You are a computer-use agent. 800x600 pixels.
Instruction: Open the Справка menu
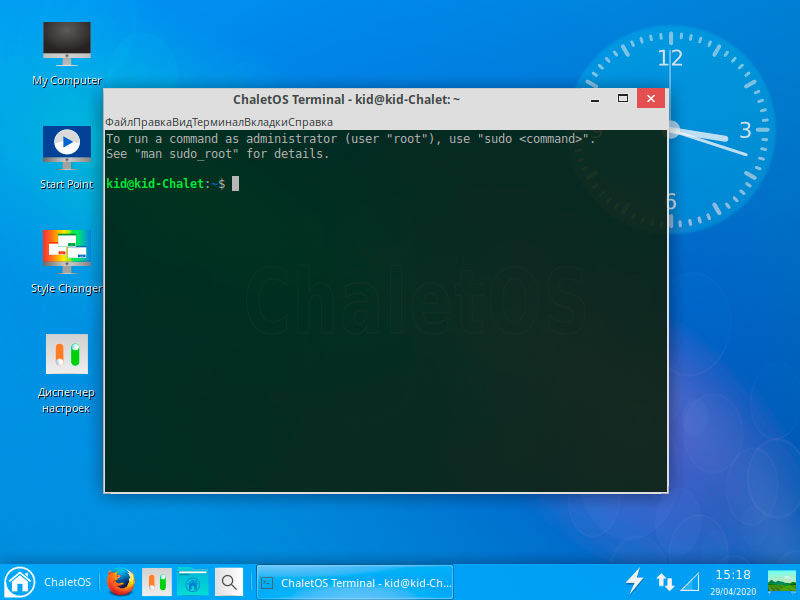point(311,121)
